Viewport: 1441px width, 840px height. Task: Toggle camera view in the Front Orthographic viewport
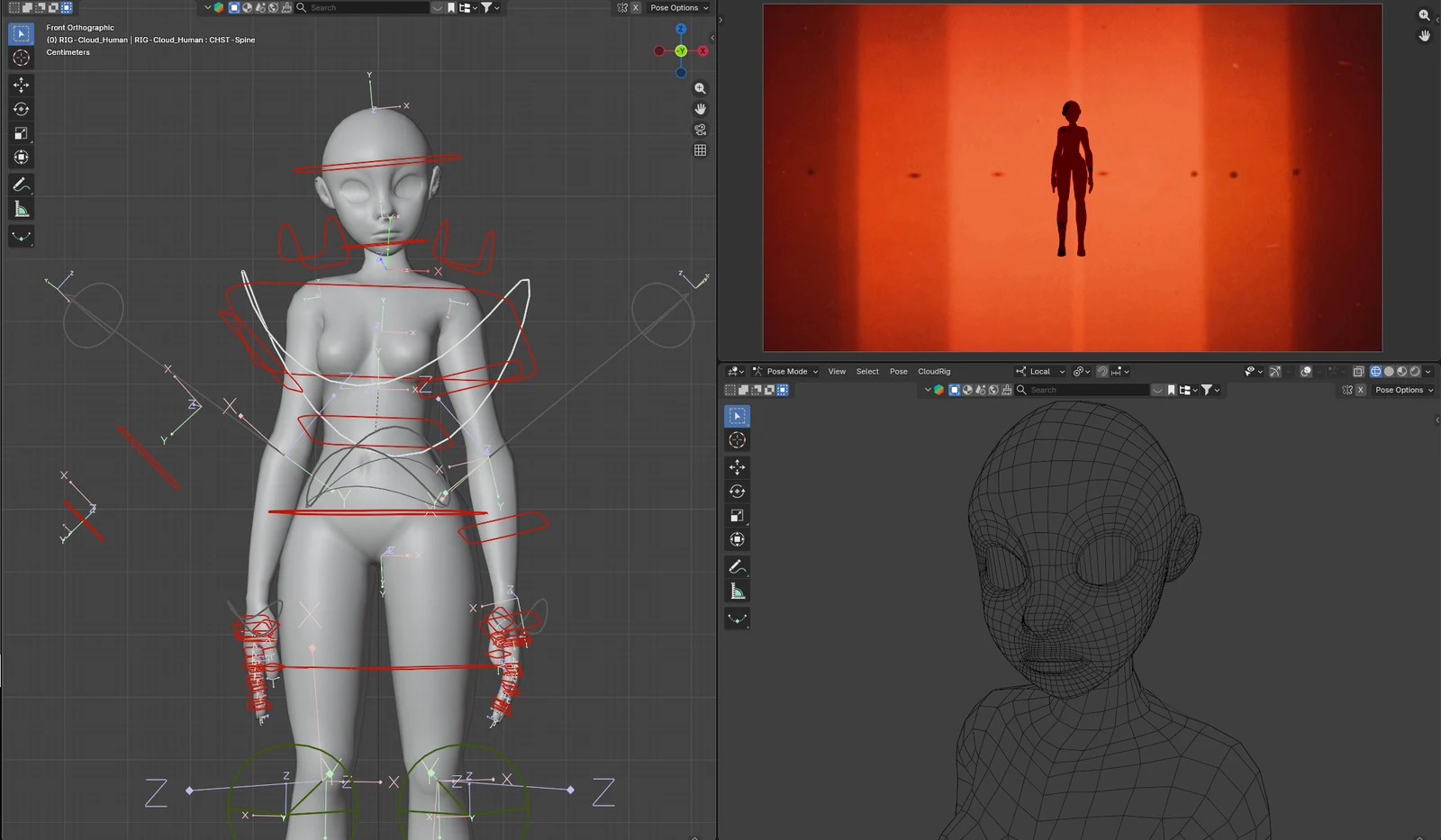click(x=700, y=130)
